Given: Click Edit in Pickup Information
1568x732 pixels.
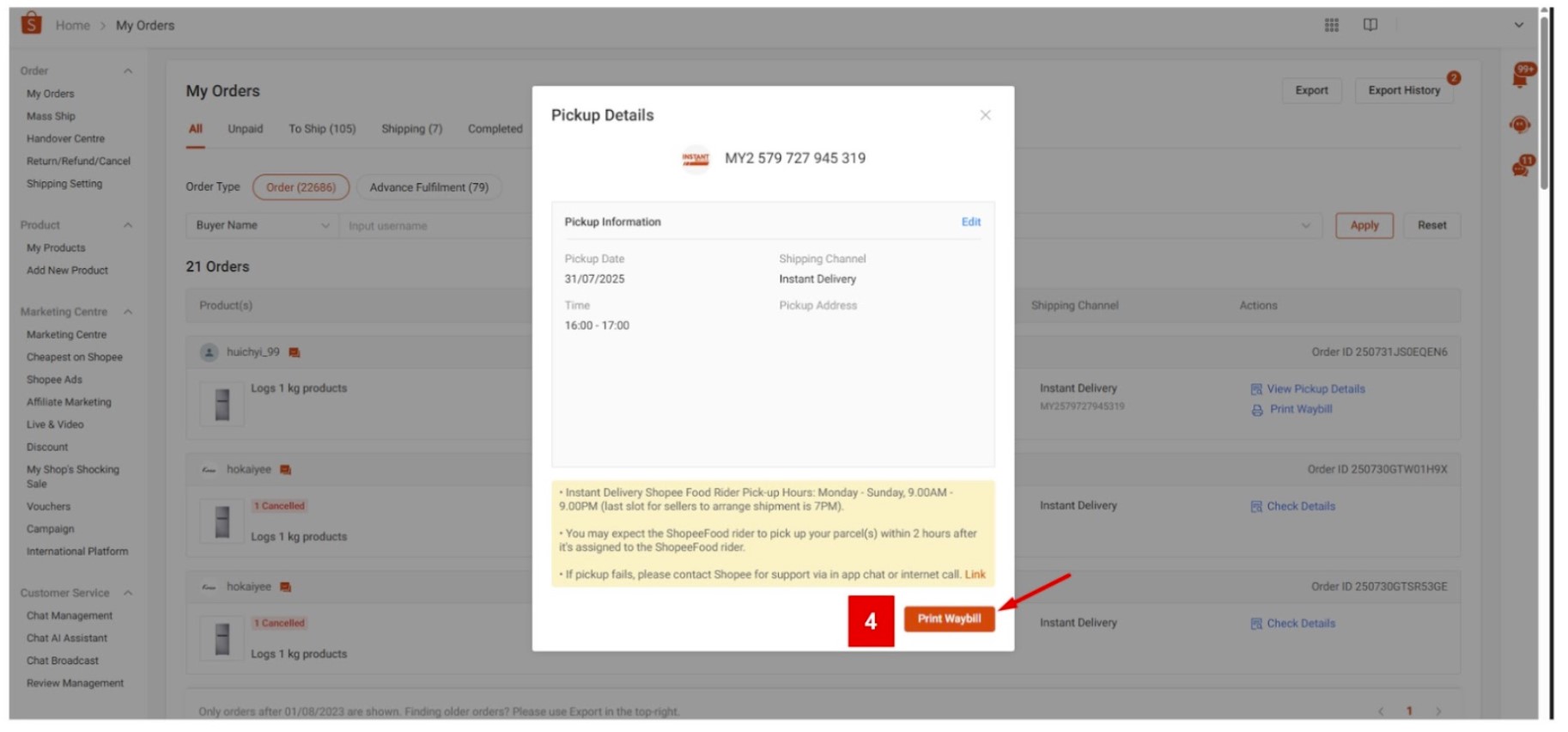Looking at the screenshot, I should 970,222.
